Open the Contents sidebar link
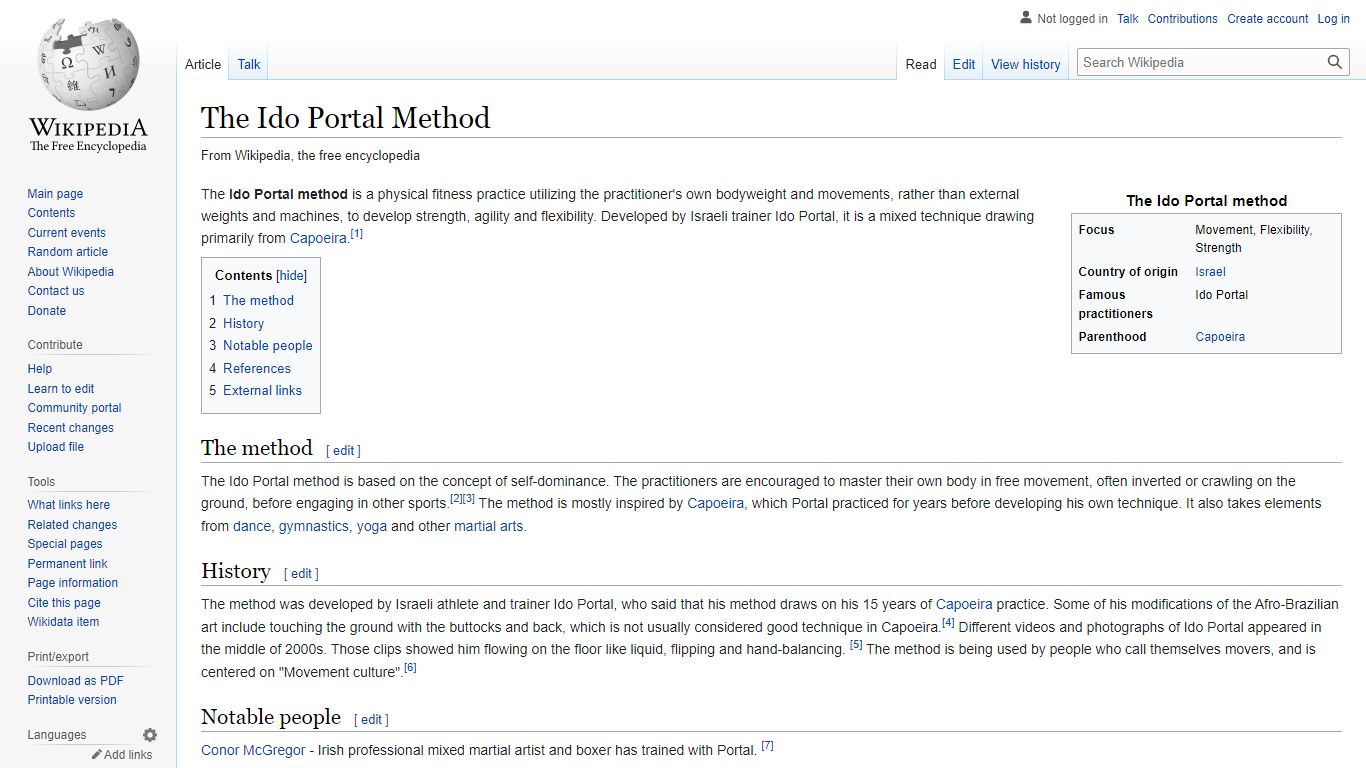1366x768 pixels. [x=51, y=213]
